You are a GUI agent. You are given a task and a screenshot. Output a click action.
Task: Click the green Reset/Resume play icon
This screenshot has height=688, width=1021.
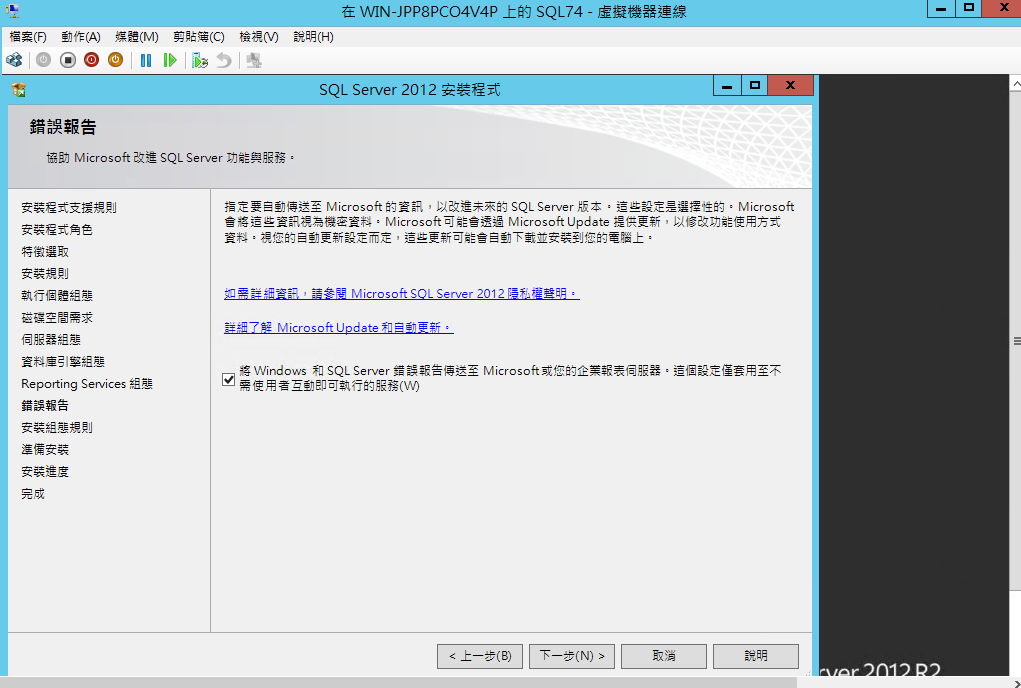coord(170,61)
